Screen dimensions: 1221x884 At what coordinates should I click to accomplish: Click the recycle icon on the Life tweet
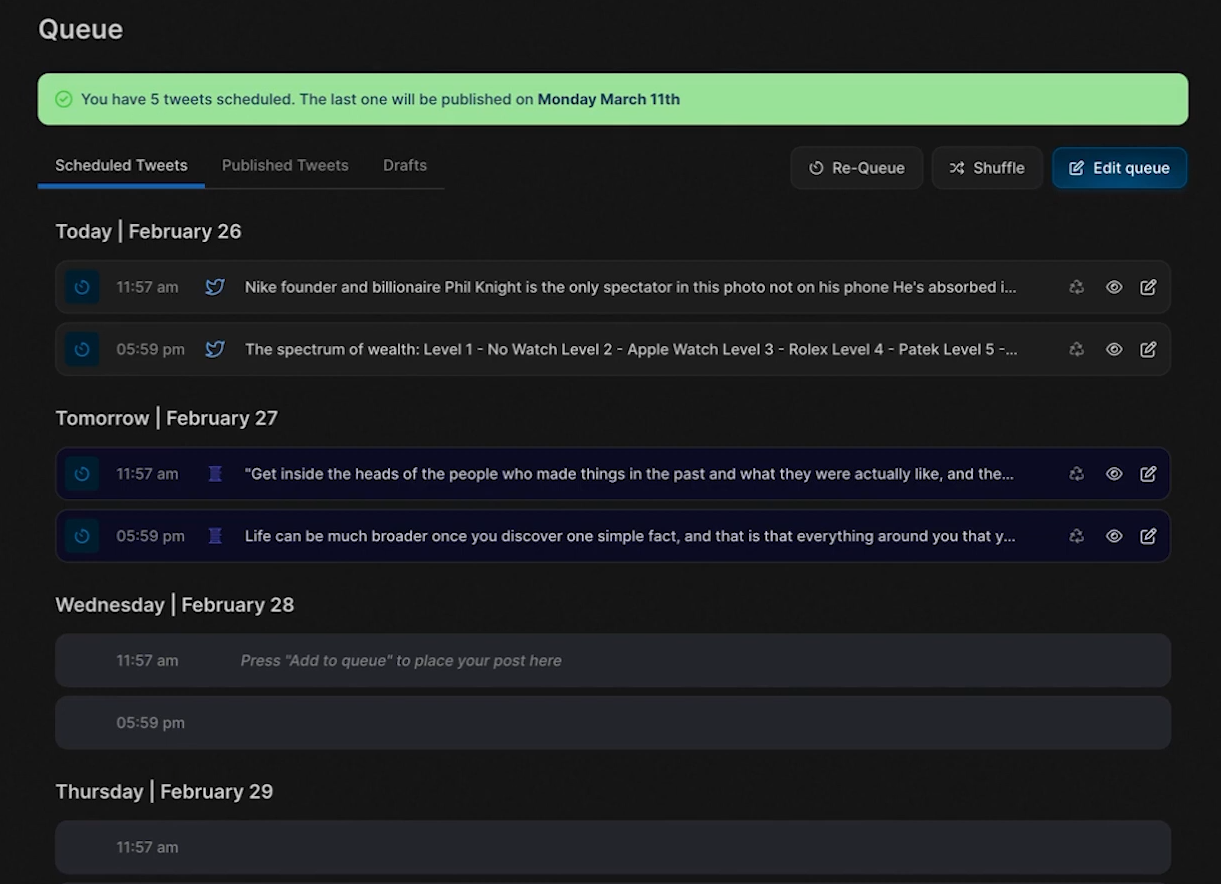point(1076,536)
